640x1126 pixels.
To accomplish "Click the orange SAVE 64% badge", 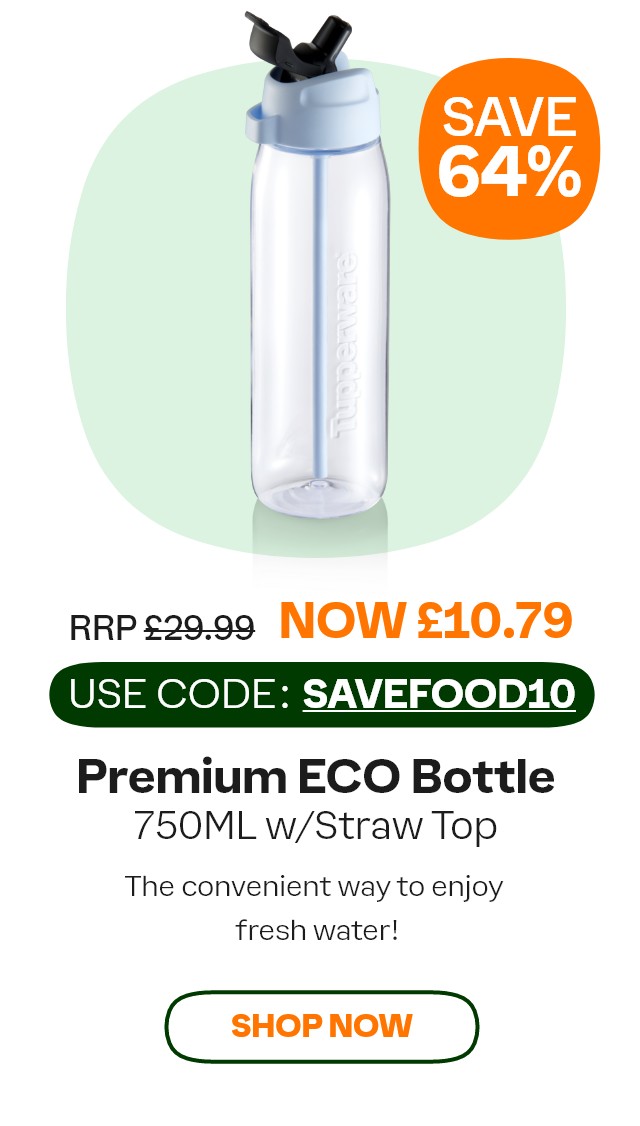I will click(x=509, y=148).
